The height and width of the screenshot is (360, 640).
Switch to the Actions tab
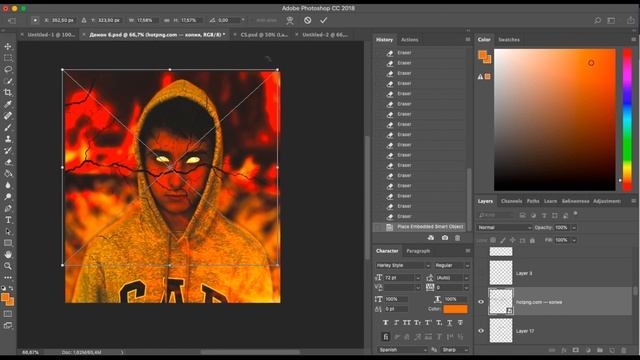[409, 40]
